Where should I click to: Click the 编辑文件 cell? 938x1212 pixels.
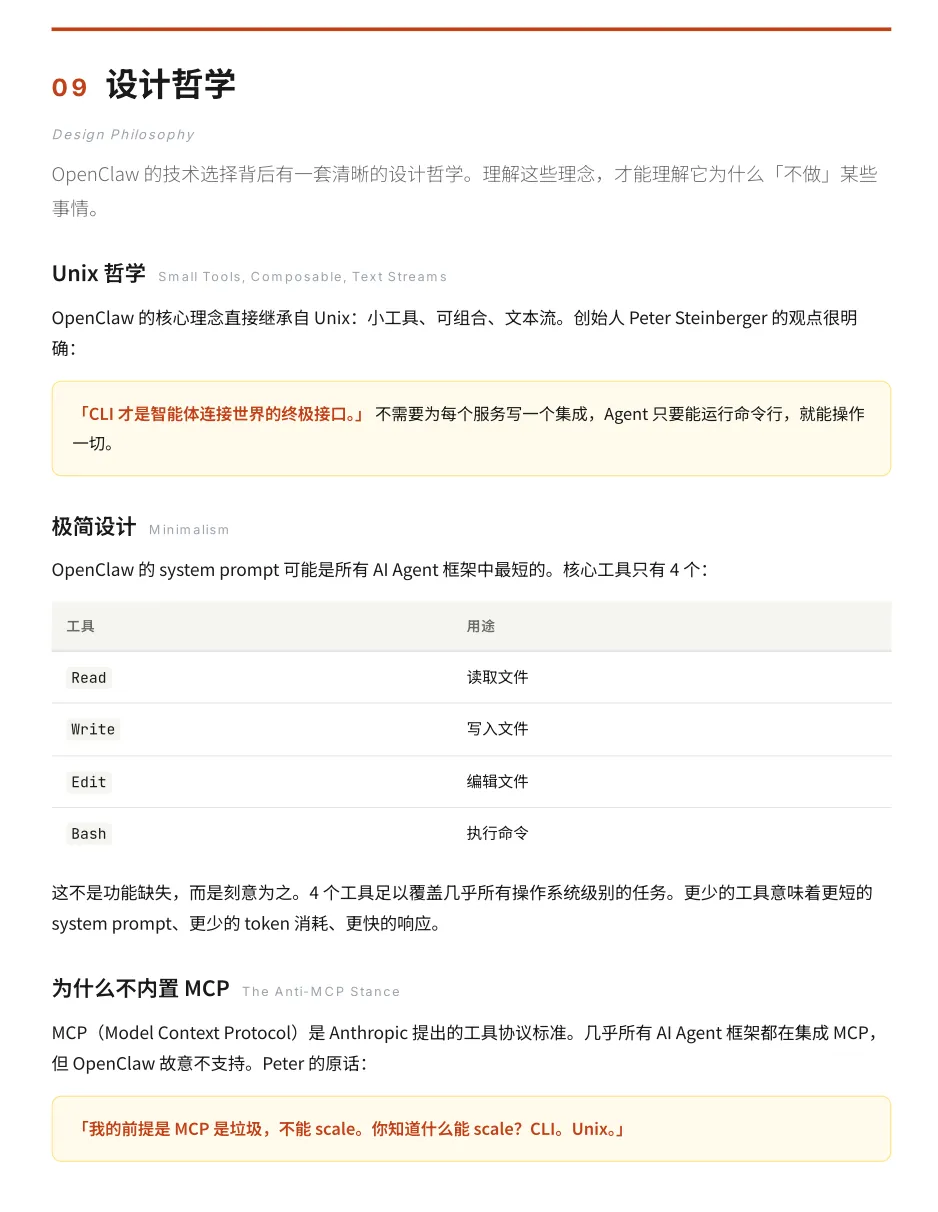pyautogui.click(x=497, y=782)
